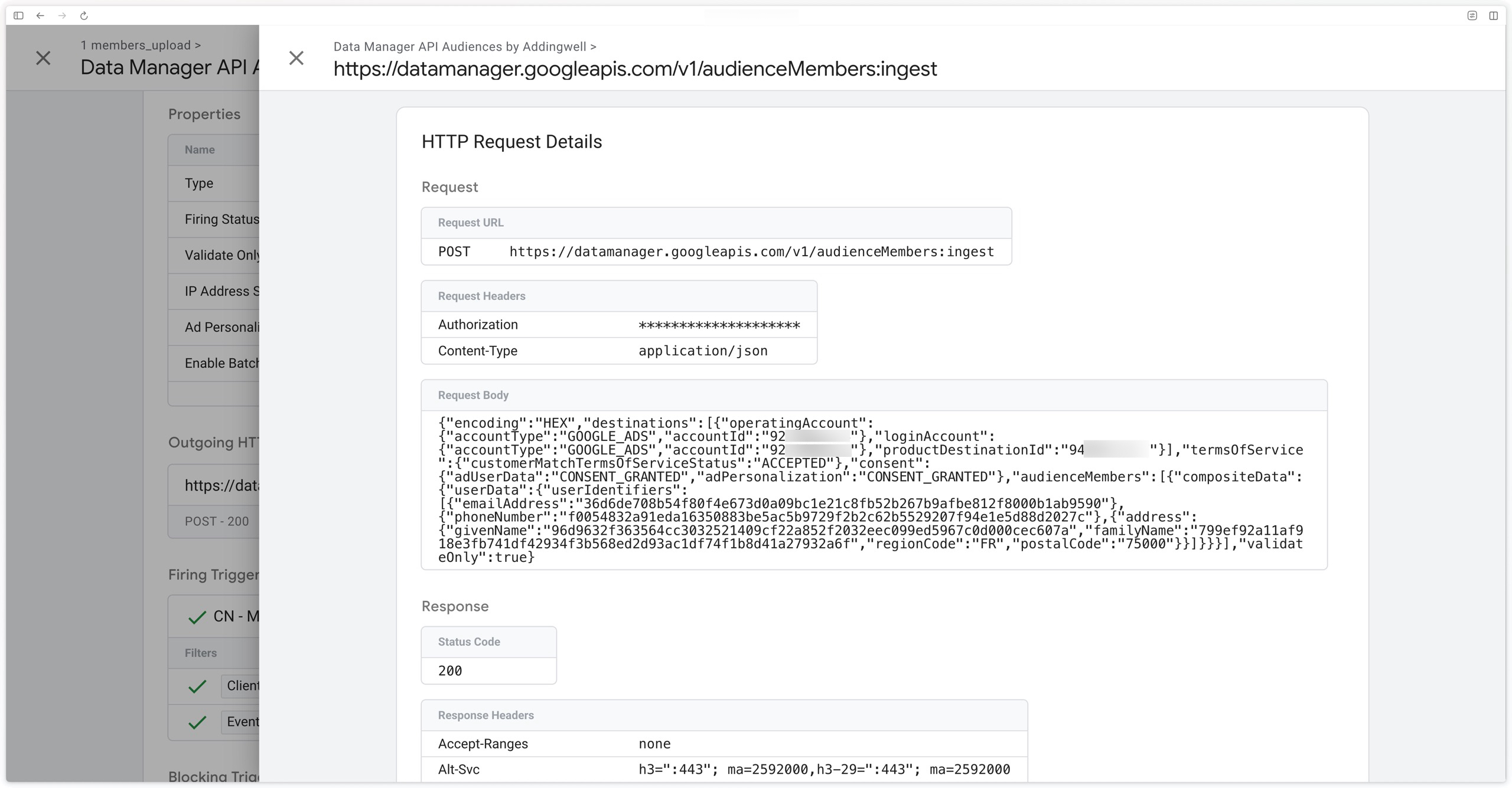Close the Data Manager API tag panel behind
Image resolution: width=1512 pixels, height=788 pixels.
(x=43, y=58)
